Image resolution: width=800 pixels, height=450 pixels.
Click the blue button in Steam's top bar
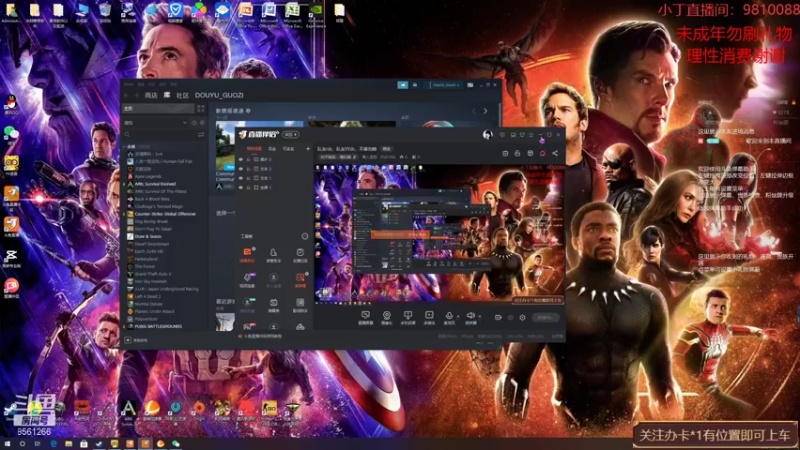coord(403,85)
